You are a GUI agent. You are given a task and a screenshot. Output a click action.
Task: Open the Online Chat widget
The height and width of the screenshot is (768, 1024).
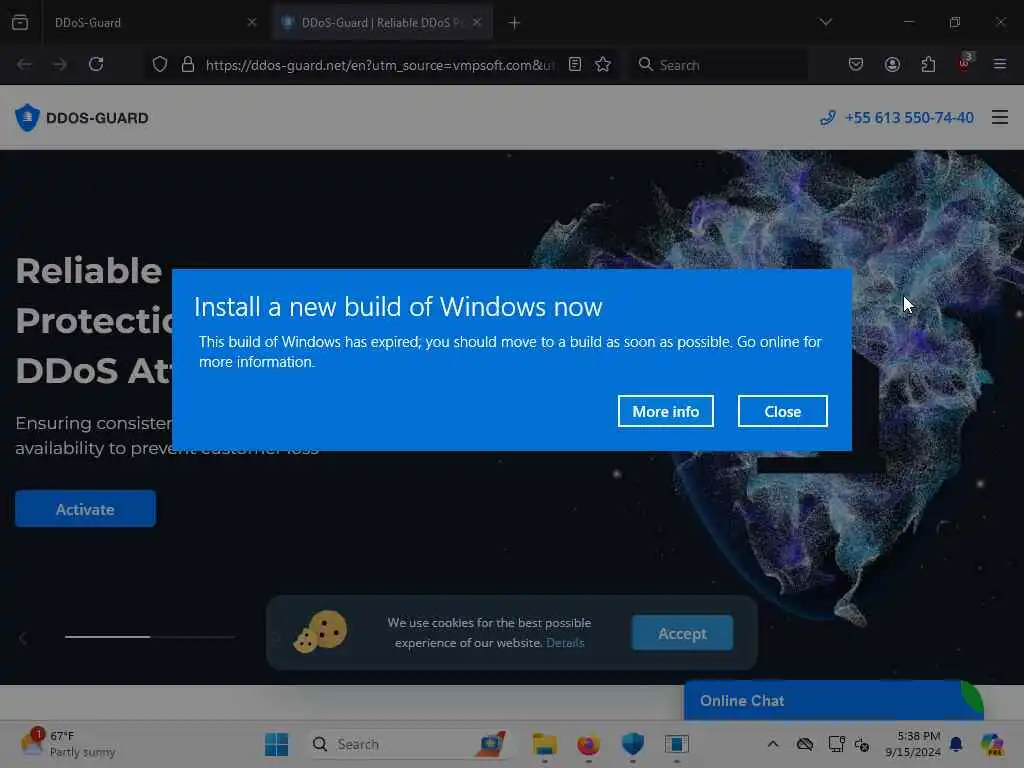tap(833, 701)
